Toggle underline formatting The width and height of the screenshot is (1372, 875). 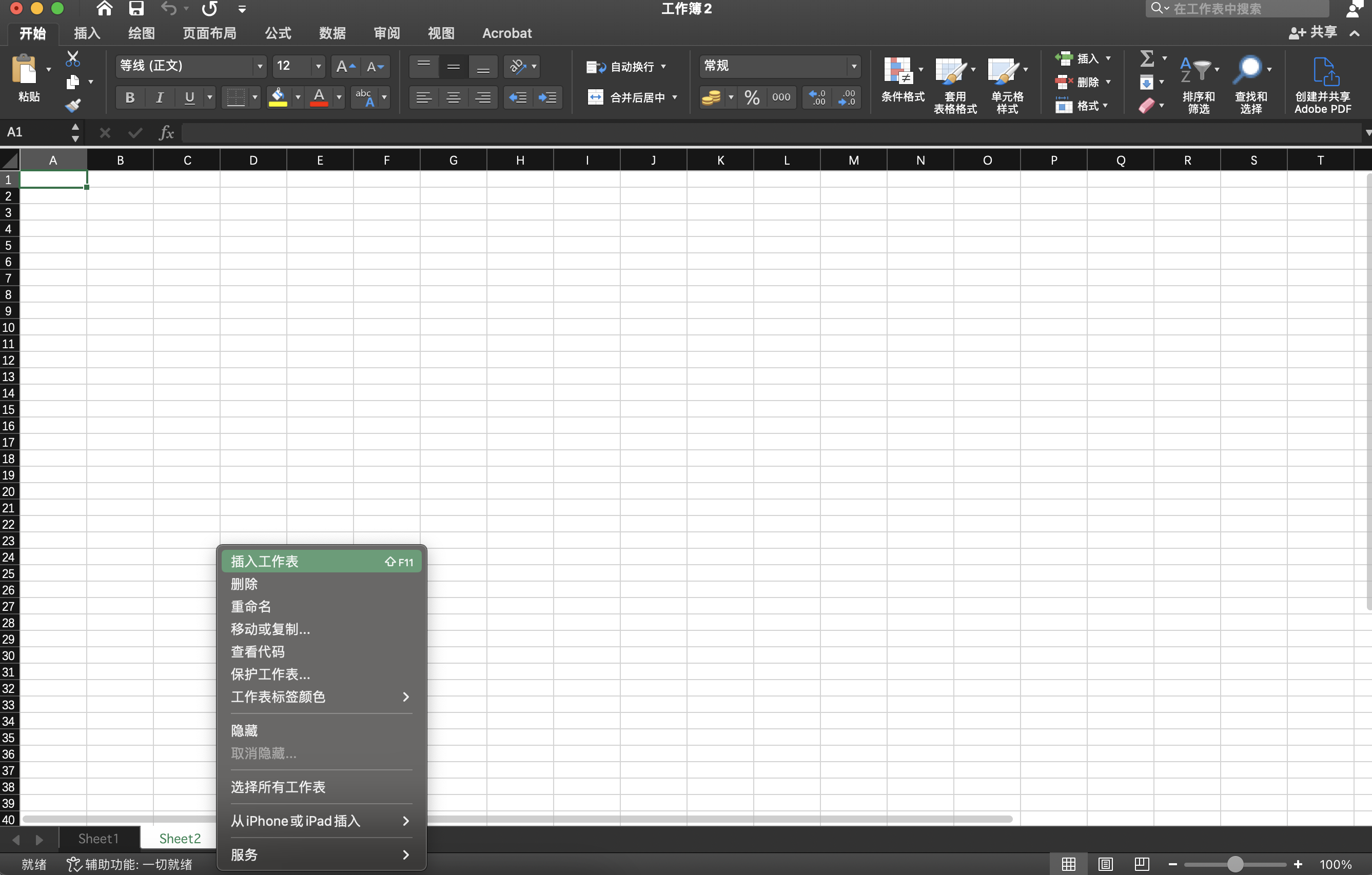(x=189, y=97)
